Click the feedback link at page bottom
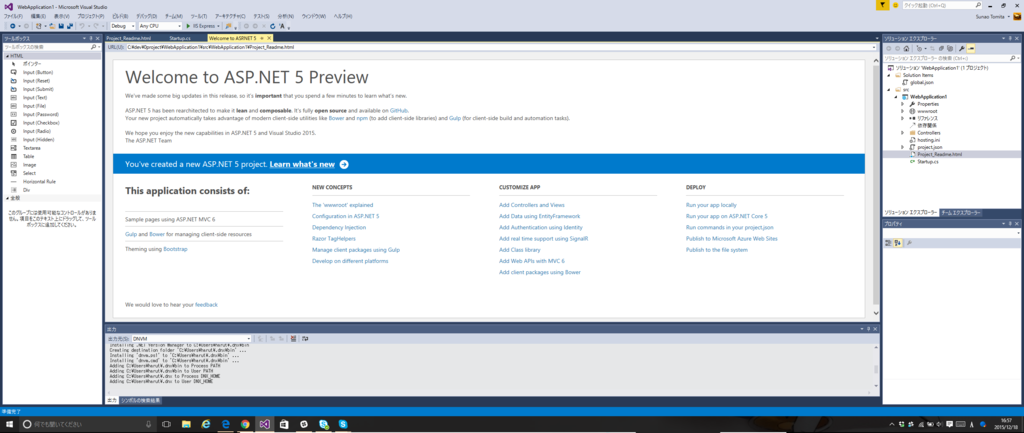The height and width of the screenshot is (433, 1024). pyautogui.click(x=206, y=304)
